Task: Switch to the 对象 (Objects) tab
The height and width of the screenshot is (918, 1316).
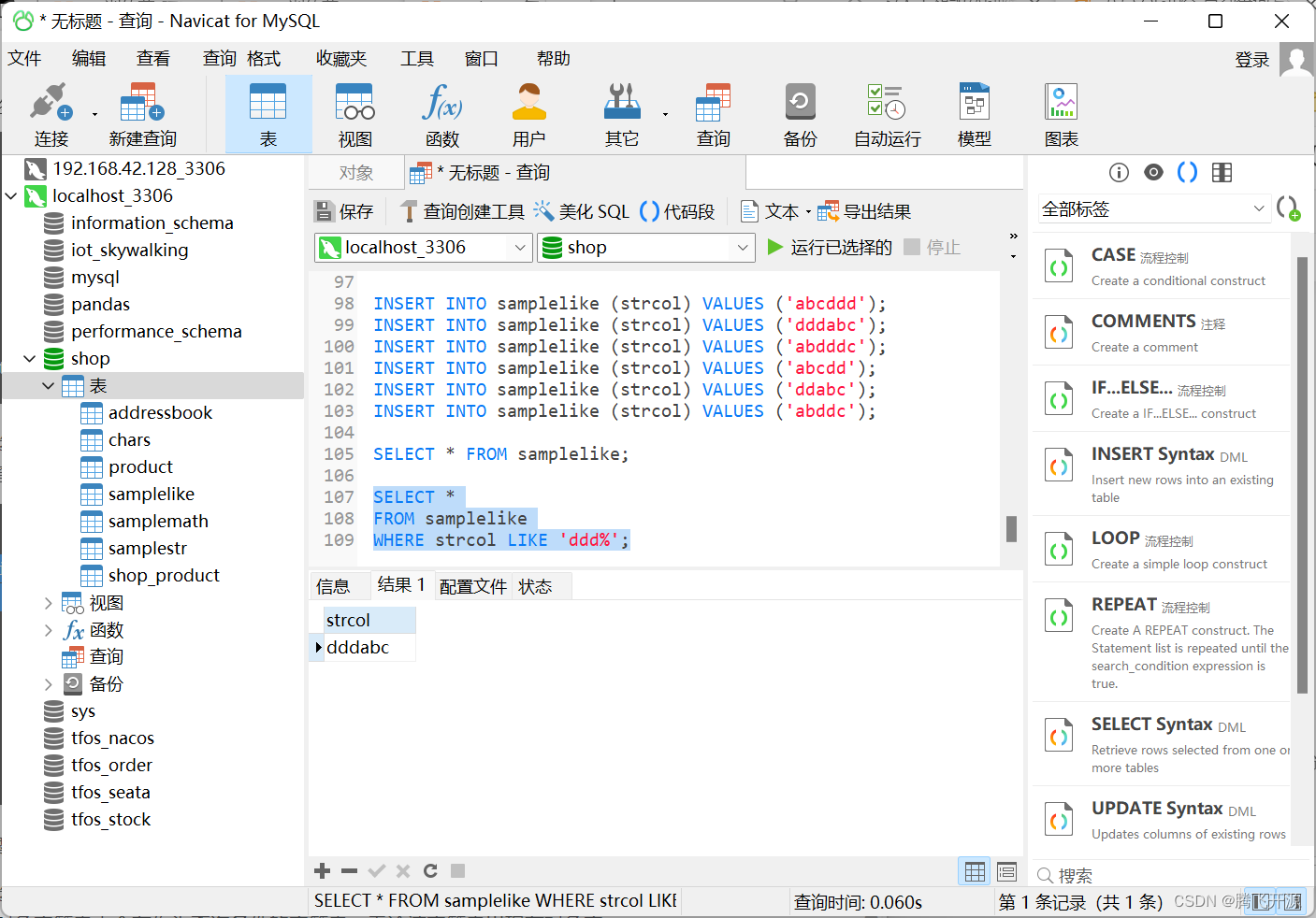Action: point(356,173)
